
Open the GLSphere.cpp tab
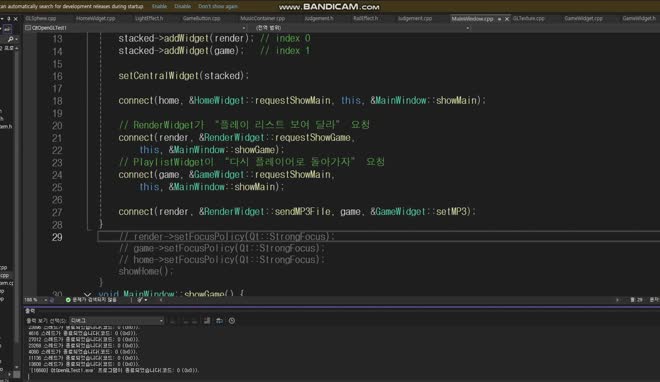click(41, 19)
